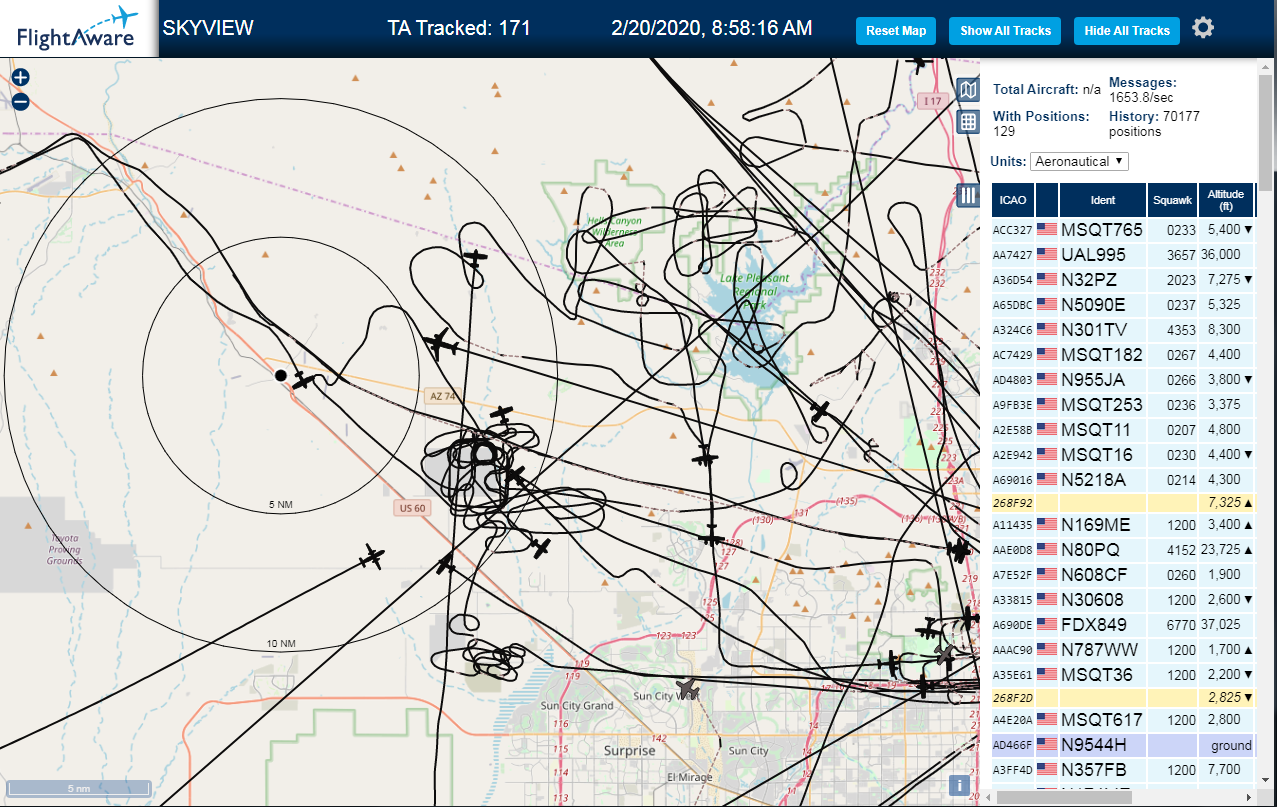Select the MSQT182 aircraft row

point(1123,354)
